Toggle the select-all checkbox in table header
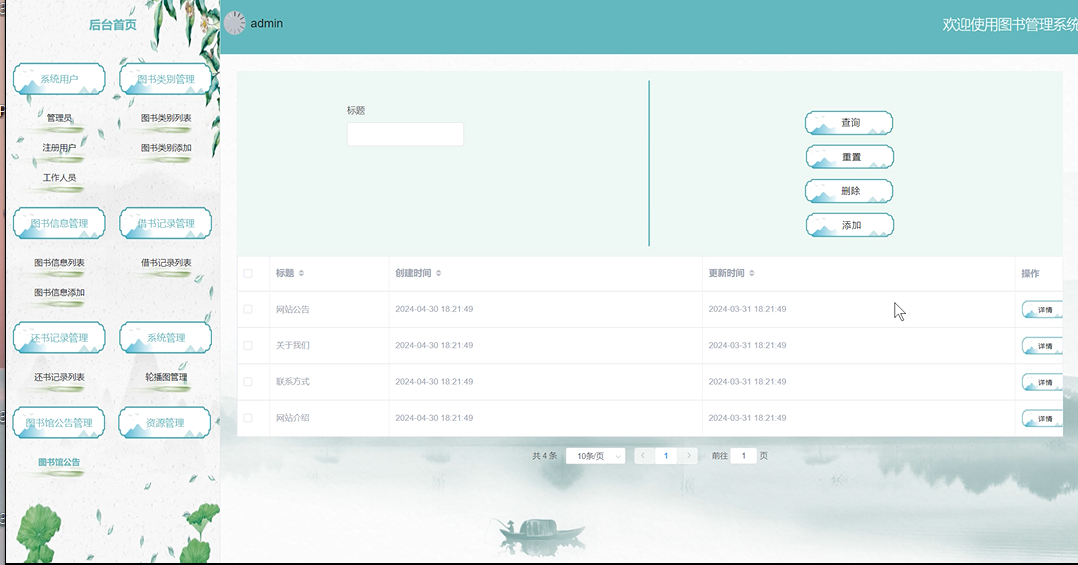The height and width of the screenshot is (565, 1078). click(x=248, y=274)
